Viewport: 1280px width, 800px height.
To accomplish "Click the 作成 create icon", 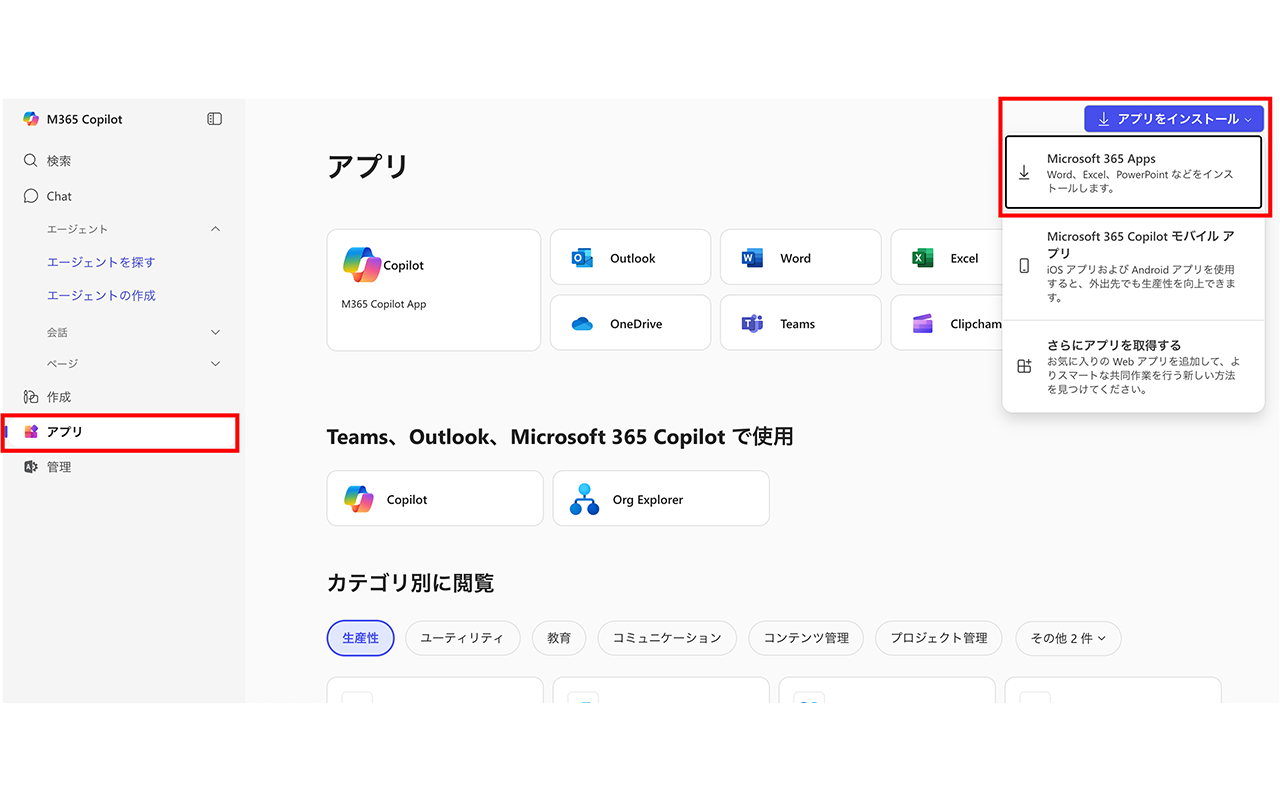I will pos(31,397).
